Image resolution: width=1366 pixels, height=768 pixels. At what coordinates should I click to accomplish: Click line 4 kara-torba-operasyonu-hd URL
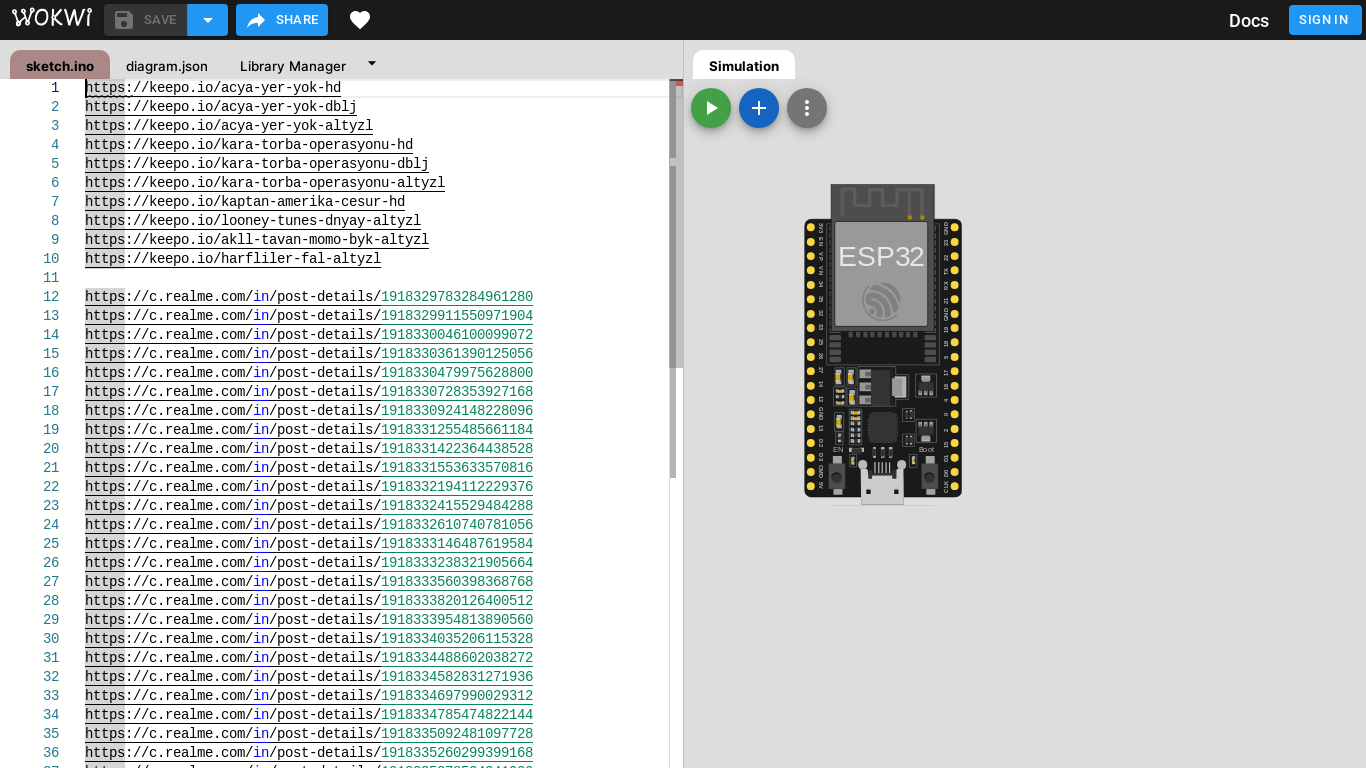249,145
